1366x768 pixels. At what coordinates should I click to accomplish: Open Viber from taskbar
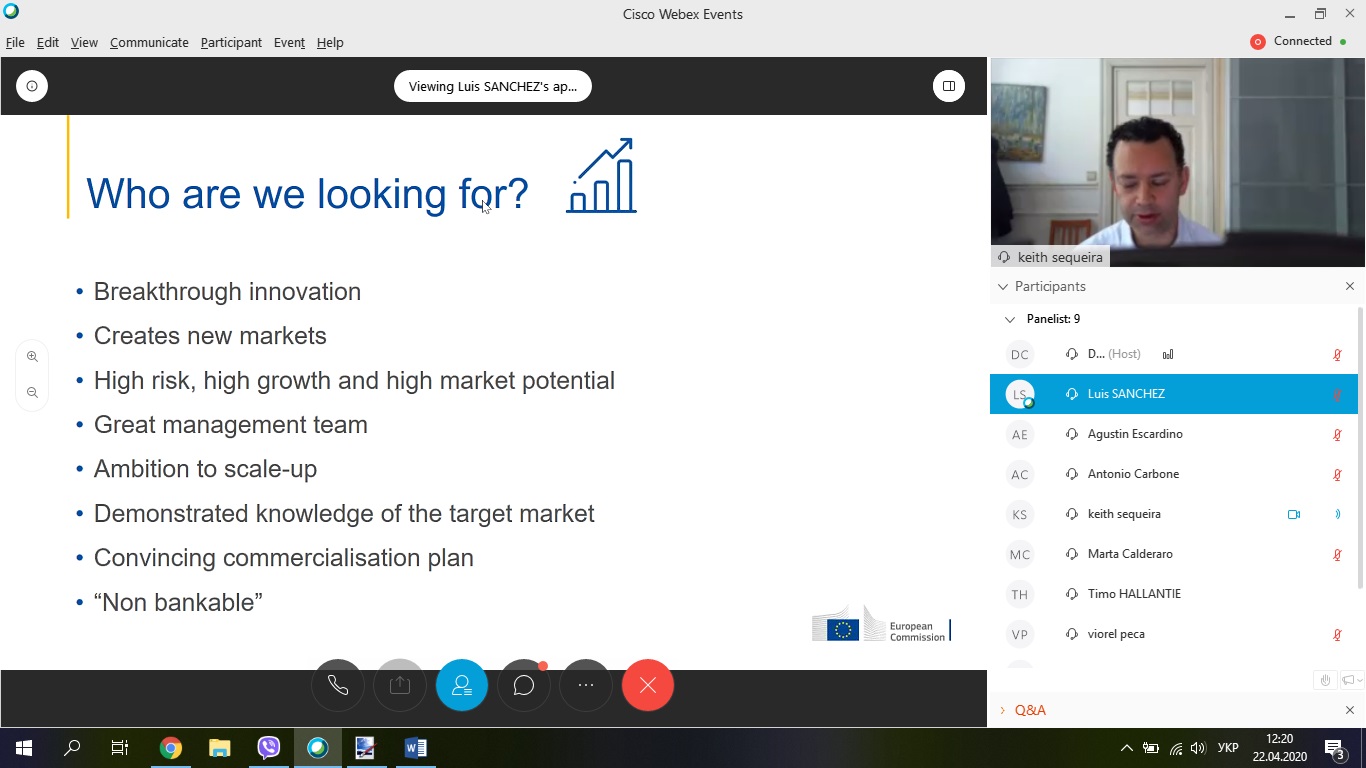click(x=268, y=747)
